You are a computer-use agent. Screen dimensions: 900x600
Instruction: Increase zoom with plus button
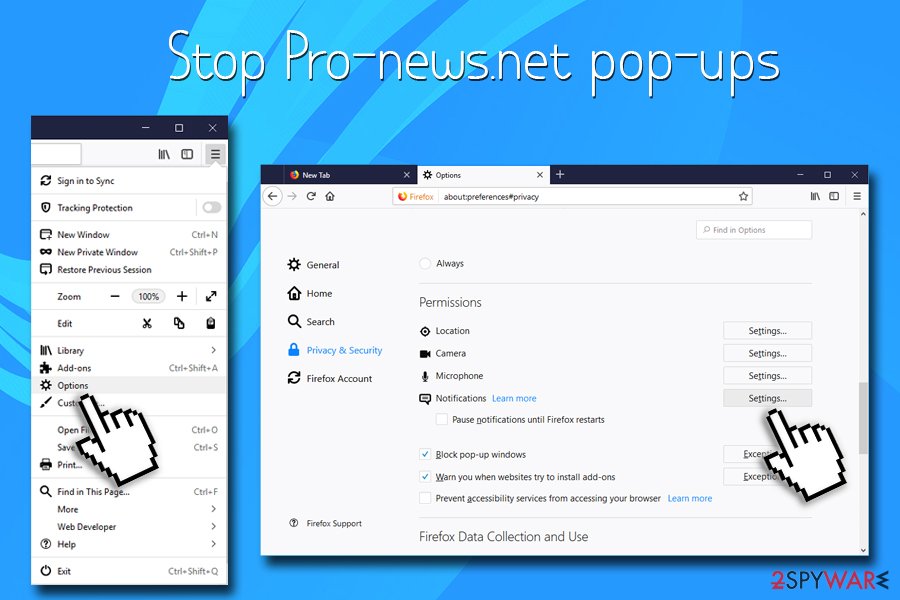click(x=182, y=296)
